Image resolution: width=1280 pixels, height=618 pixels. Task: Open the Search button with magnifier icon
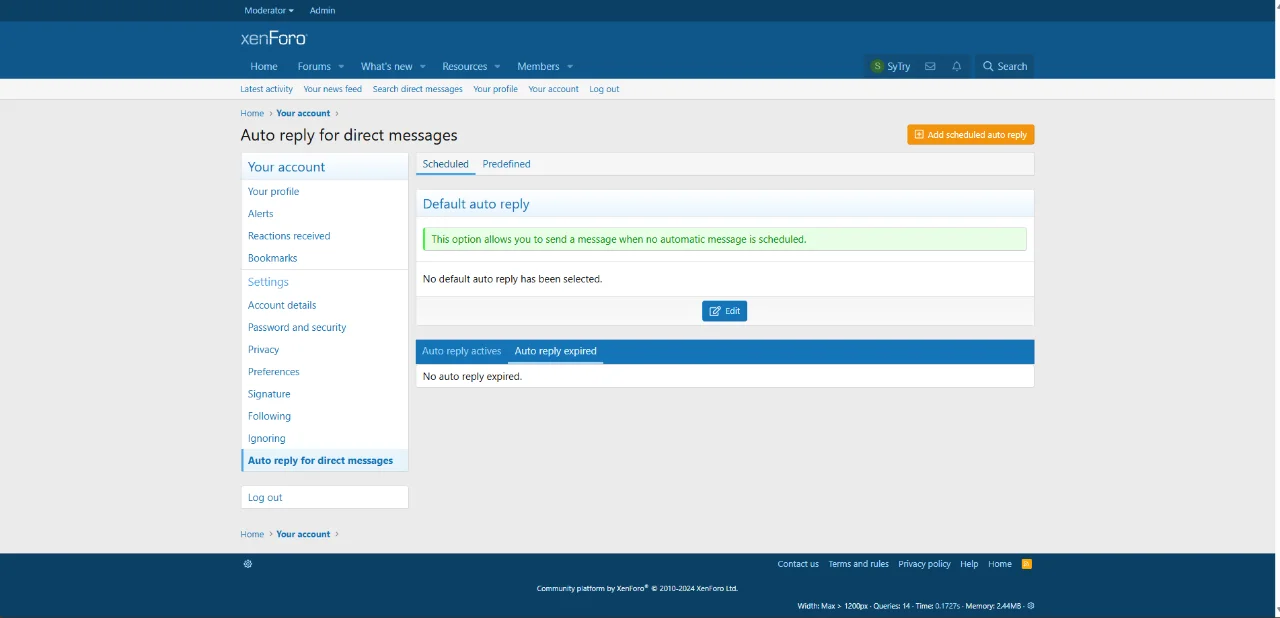pyautogui.click(x=1005, y=66)
